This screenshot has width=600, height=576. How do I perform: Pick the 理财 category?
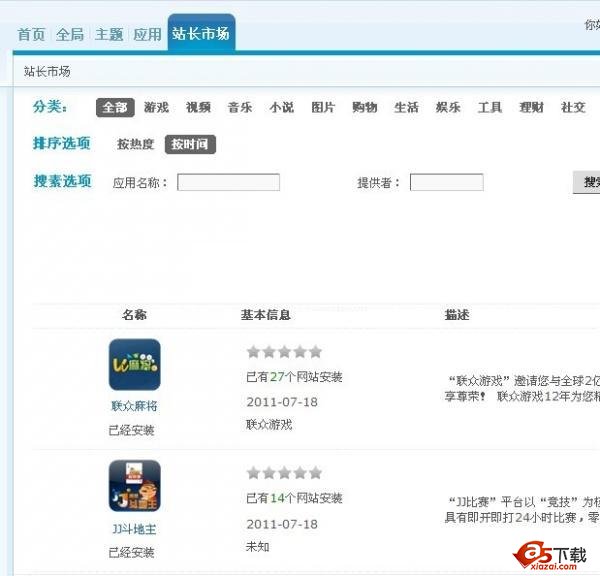pyautogui.click(x=532, y=108)
